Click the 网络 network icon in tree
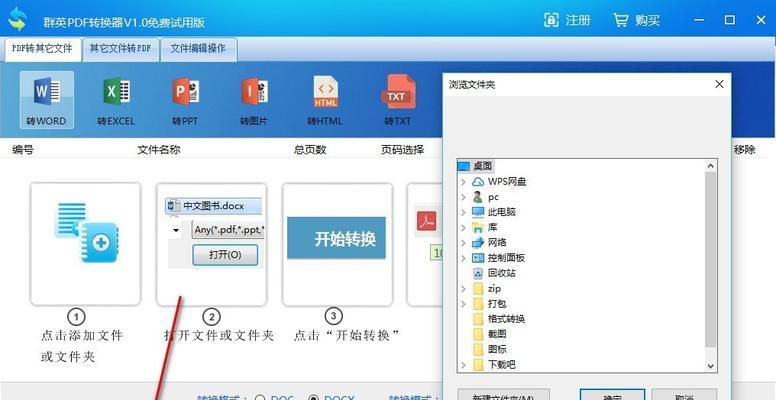776x400 pixels. 478,243
